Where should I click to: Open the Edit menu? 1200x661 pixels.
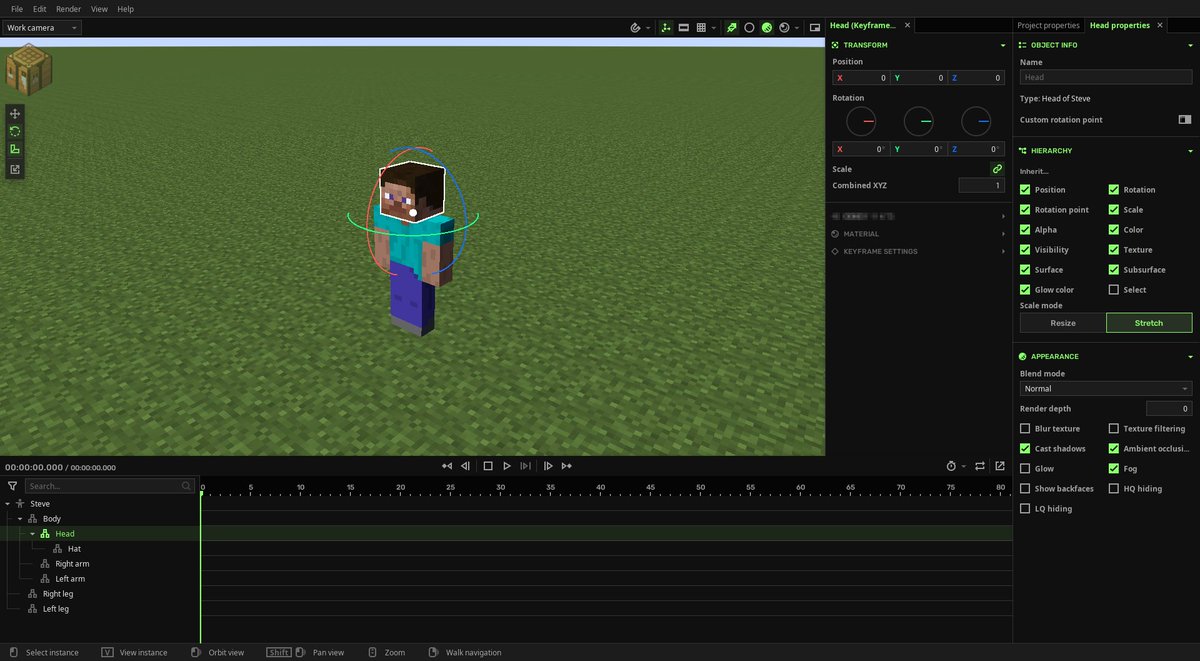[40, 9]
